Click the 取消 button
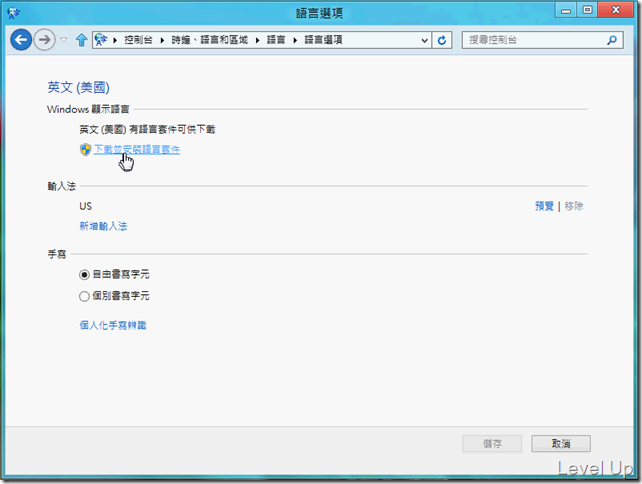 coord(561,443)
